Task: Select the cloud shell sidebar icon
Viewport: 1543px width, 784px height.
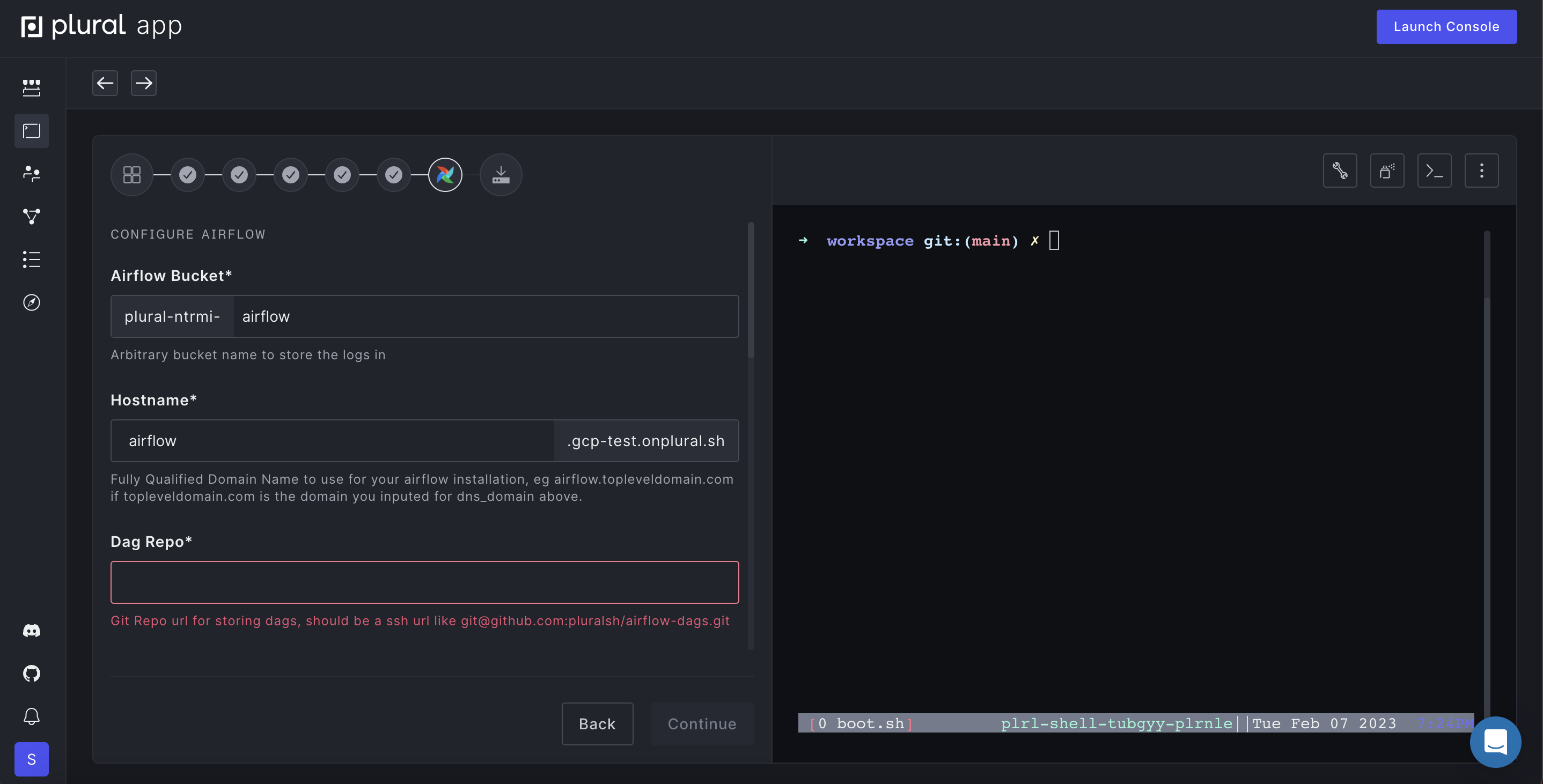Action: click(31, 130)
